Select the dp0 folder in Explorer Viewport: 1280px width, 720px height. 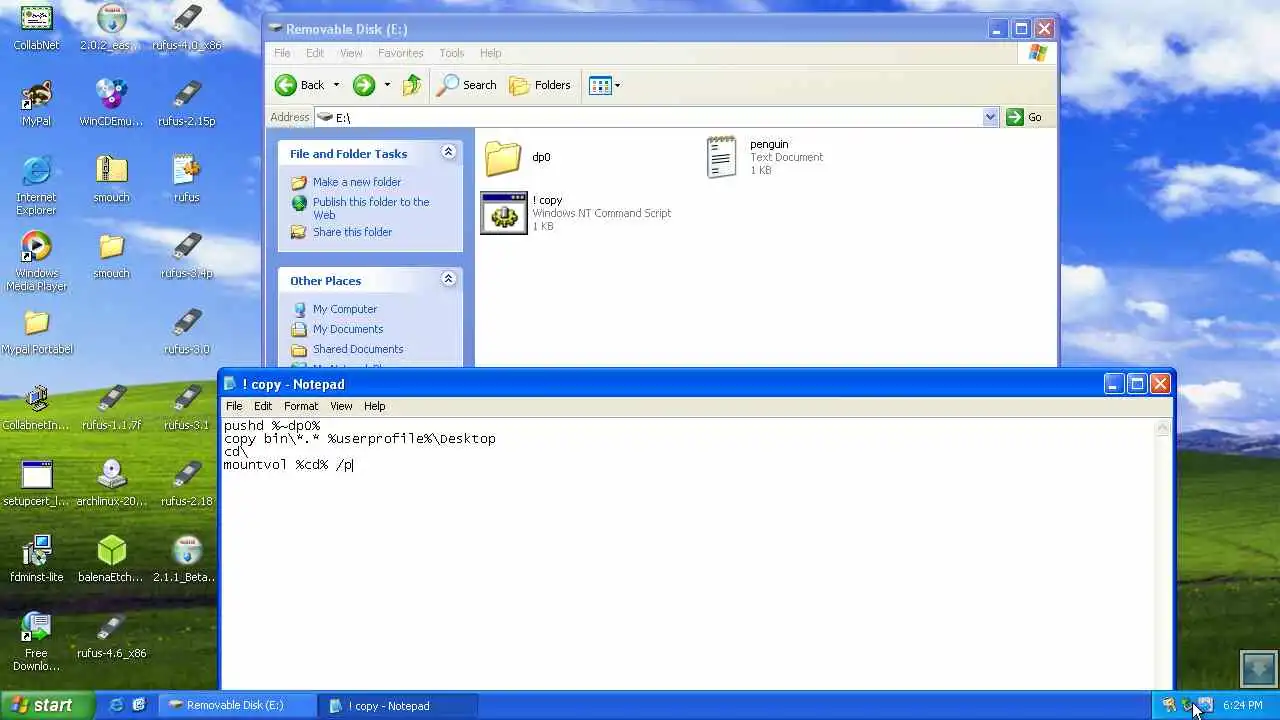click(518, 157)
